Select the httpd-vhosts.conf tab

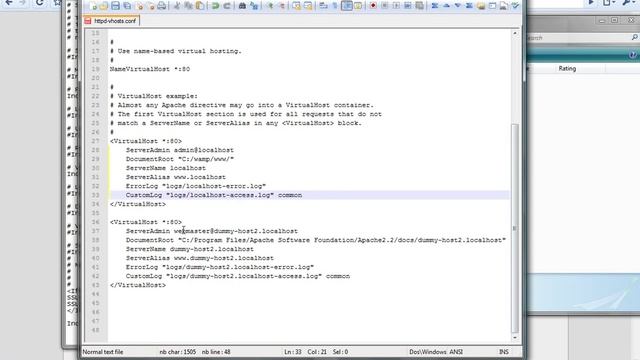click(x=111, y=20)
